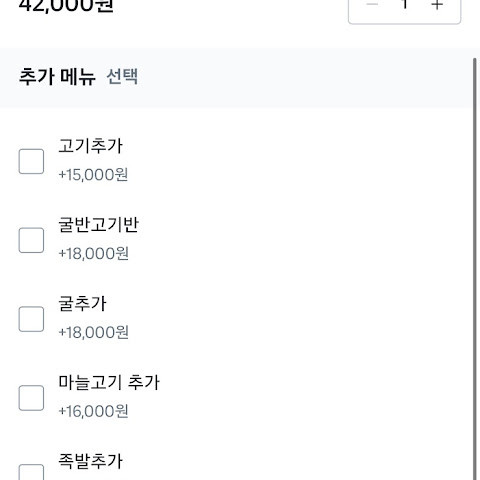Choose the 굴반고기반 menu label

click(x=98, y=225)
